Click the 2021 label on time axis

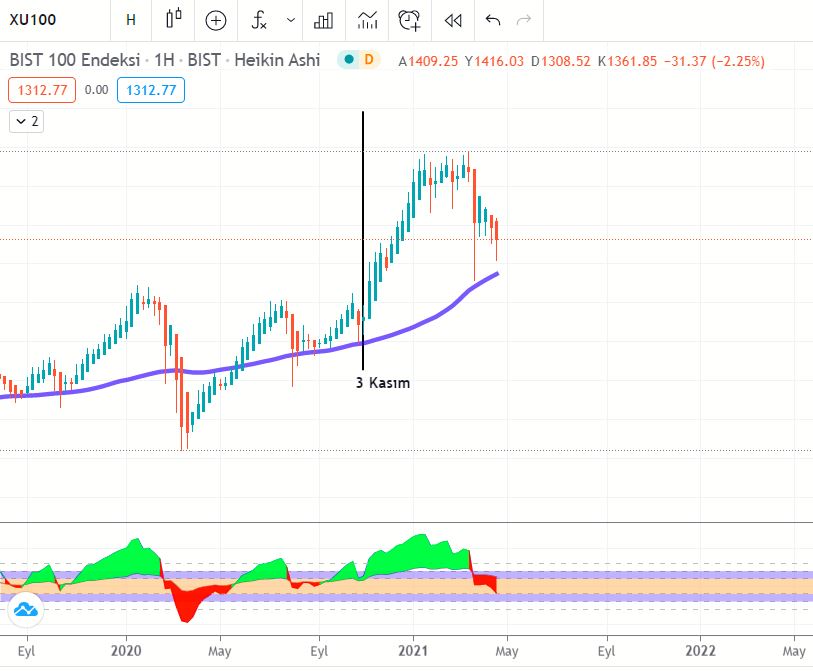coord(413,651)
